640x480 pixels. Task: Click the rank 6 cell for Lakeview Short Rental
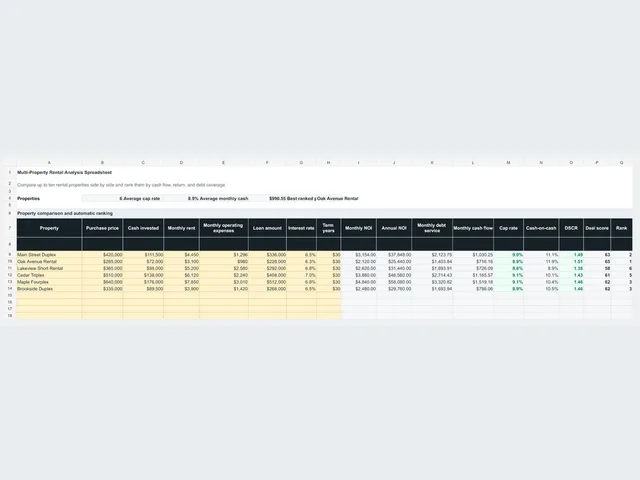(x=622, y=269)
